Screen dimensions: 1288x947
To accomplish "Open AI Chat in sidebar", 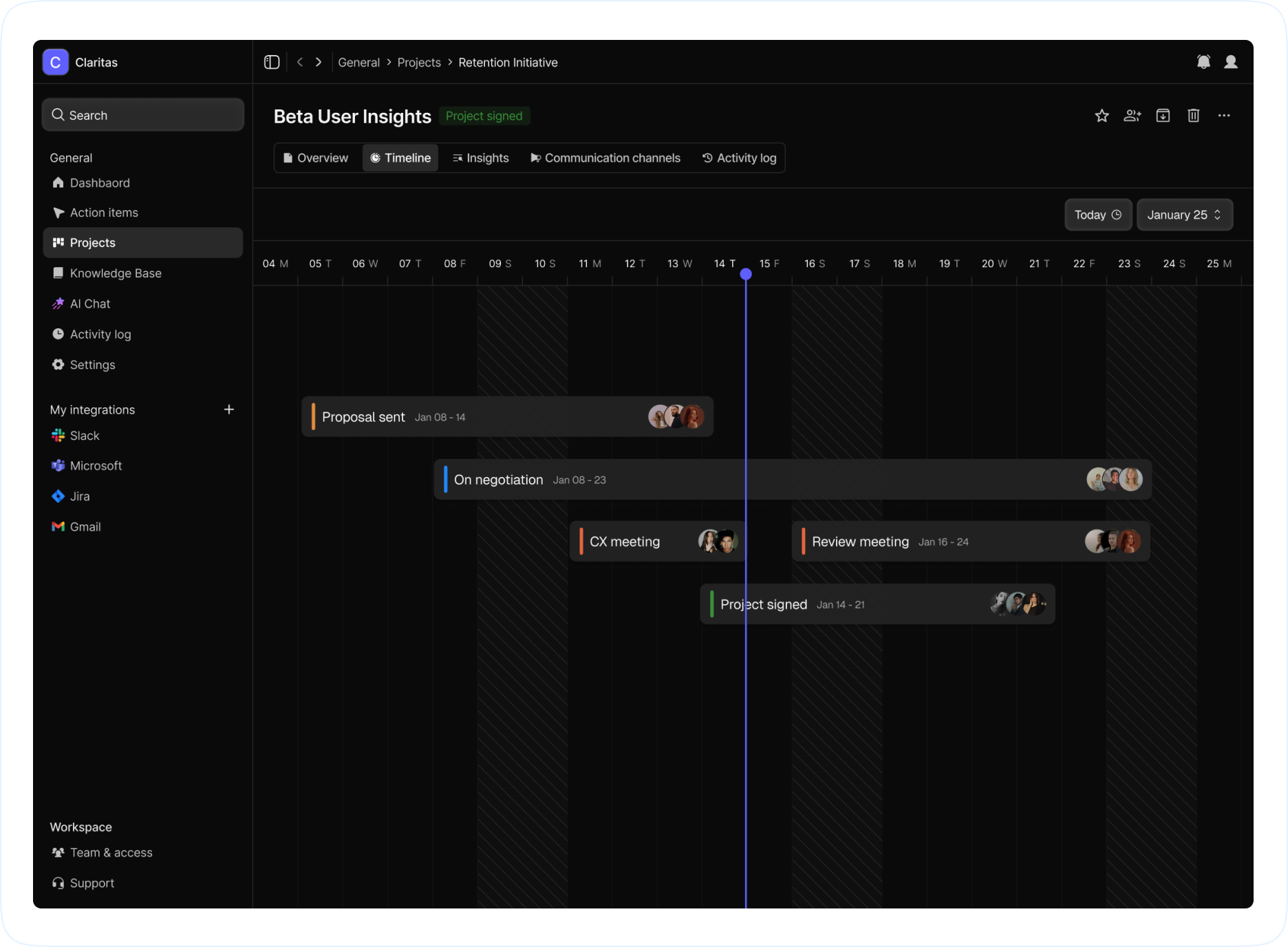I will click(x=143, y=304).
